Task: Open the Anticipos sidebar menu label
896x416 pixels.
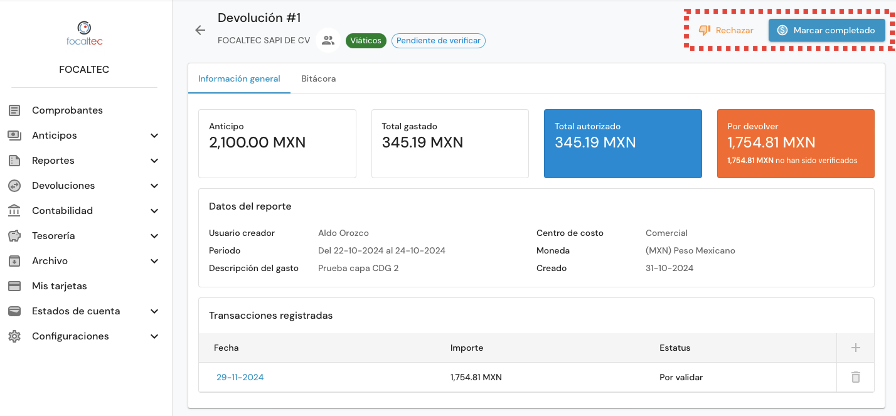Action: click(54, 135)
